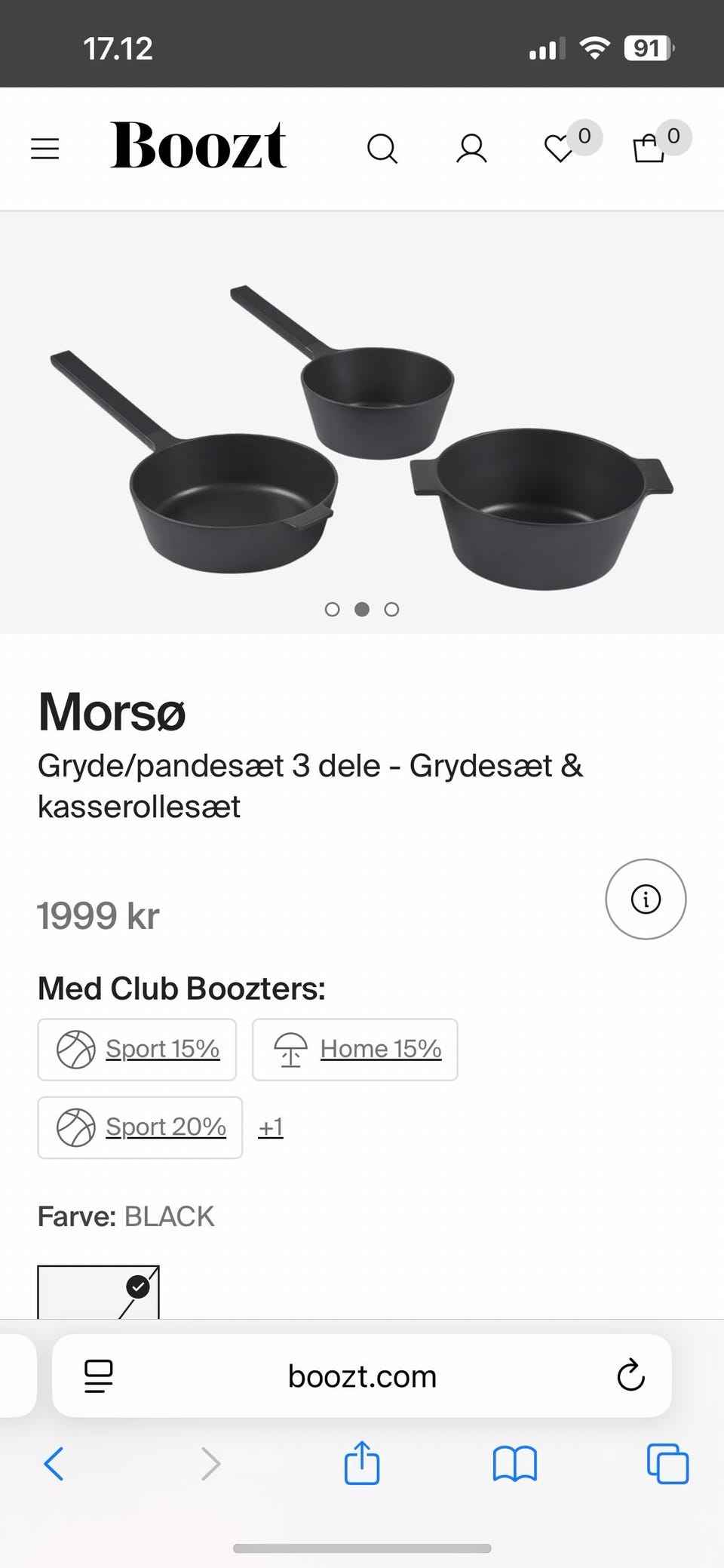Open Safari bookmarks

coord(514,1464)
